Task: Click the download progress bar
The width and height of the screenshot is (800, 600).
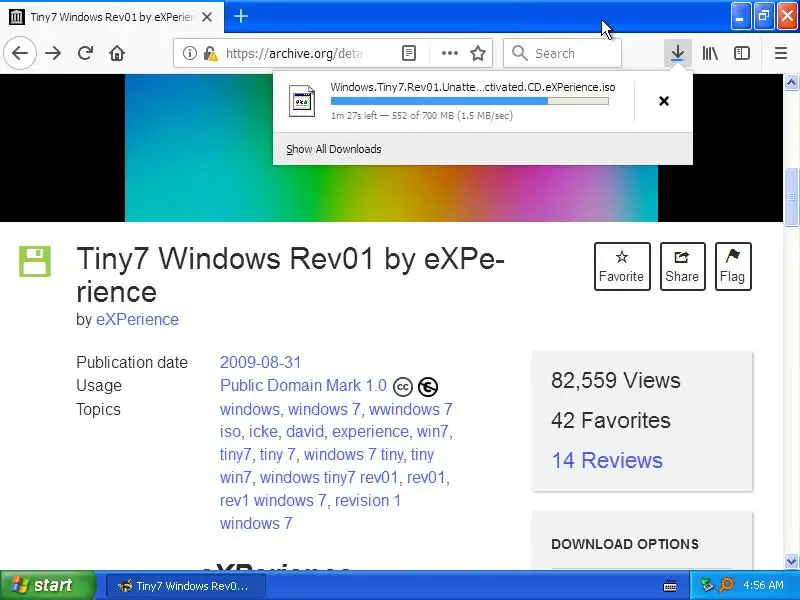Action: [469, 101]
